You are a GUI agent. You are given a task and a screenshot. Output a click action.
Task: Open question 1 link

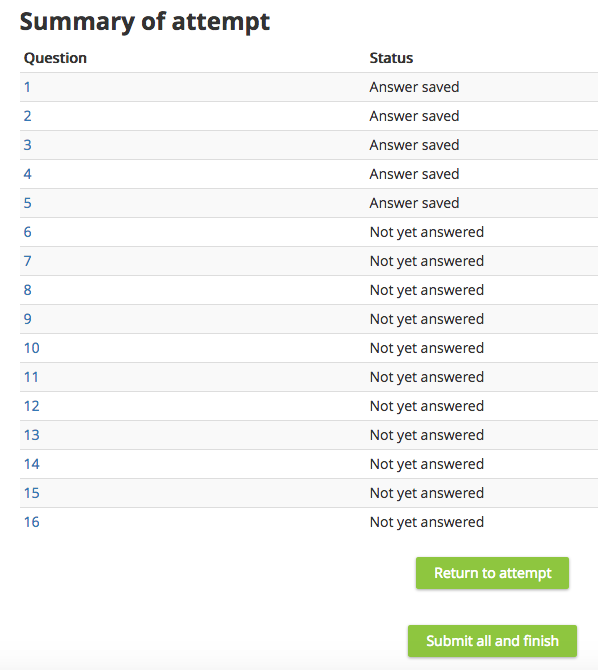(27, 87)
